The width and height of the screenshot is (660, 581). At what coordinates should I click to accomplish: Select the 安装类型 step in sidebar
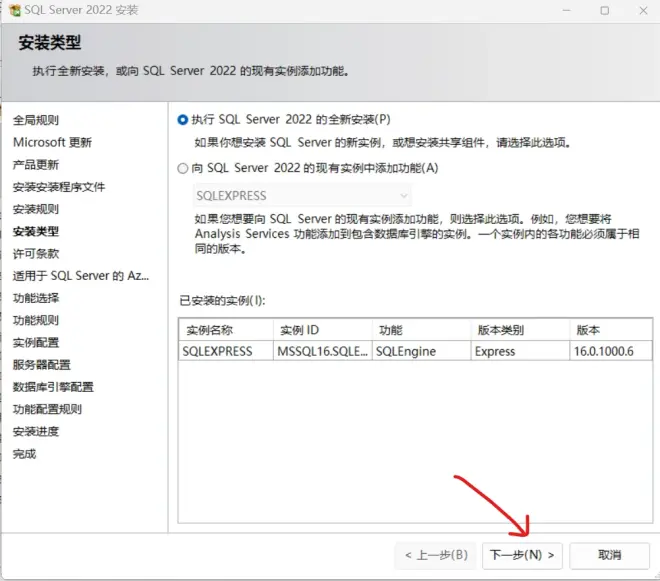click(x=36, y=232)
